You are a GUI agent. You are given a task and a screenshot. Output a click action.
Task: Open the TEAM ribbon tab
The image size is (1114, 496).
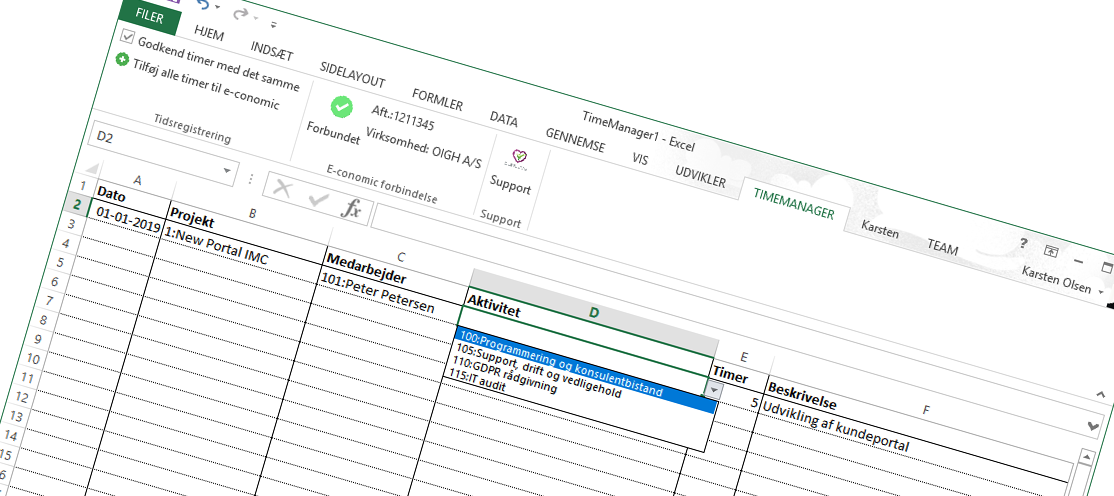[x=942, y=247]
